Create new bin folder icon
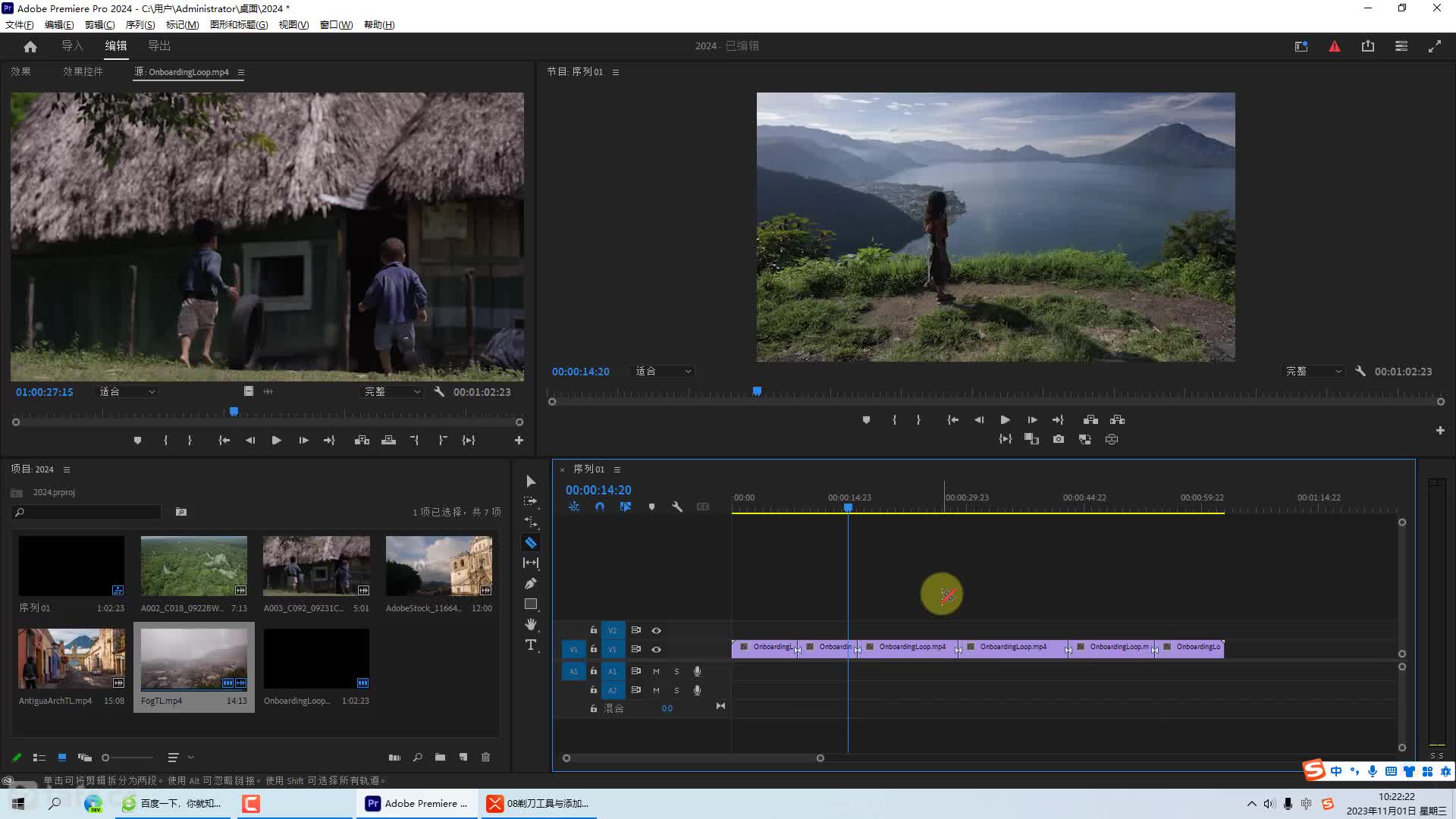Image resolution: width=1456 pixels, height=819 pixels. coord(440,757)
